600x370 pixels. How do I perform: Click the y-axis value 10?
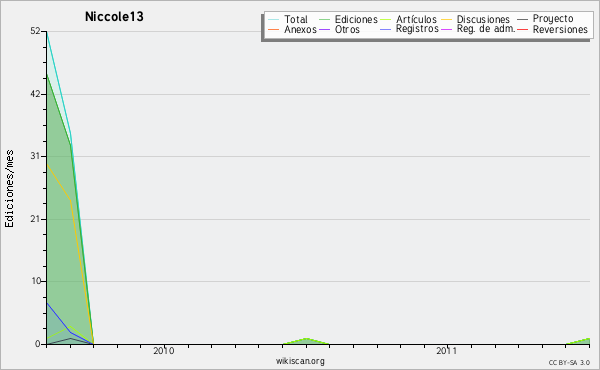point(36,281)
